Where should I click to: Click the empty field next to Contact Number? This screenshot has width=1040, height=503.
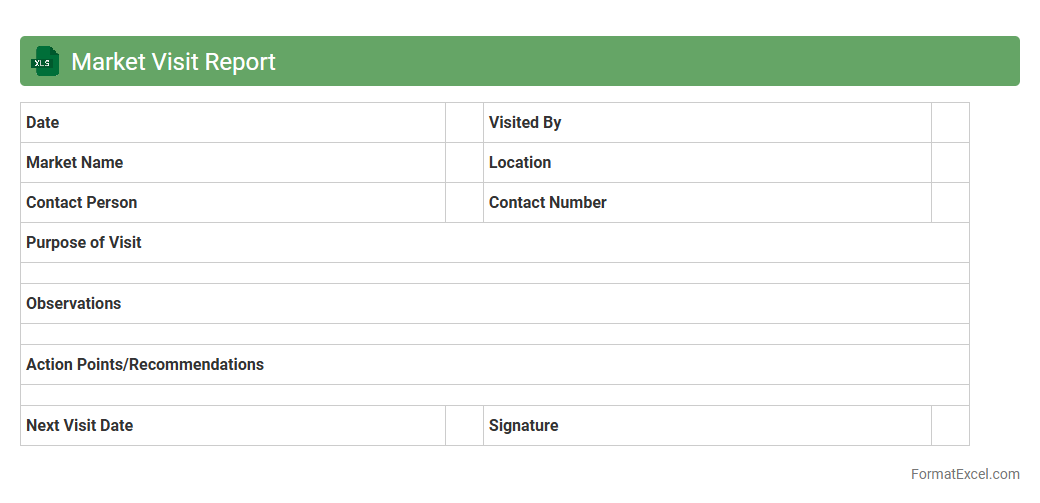[x=950, y=203]
